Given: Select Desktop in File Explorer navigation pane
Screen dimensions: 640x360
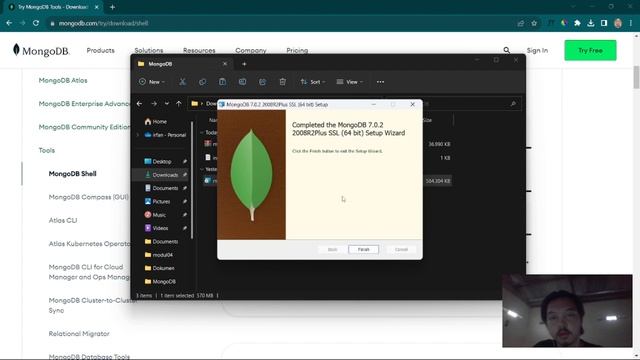Looking at the screenshot, I should coord(158,162).
